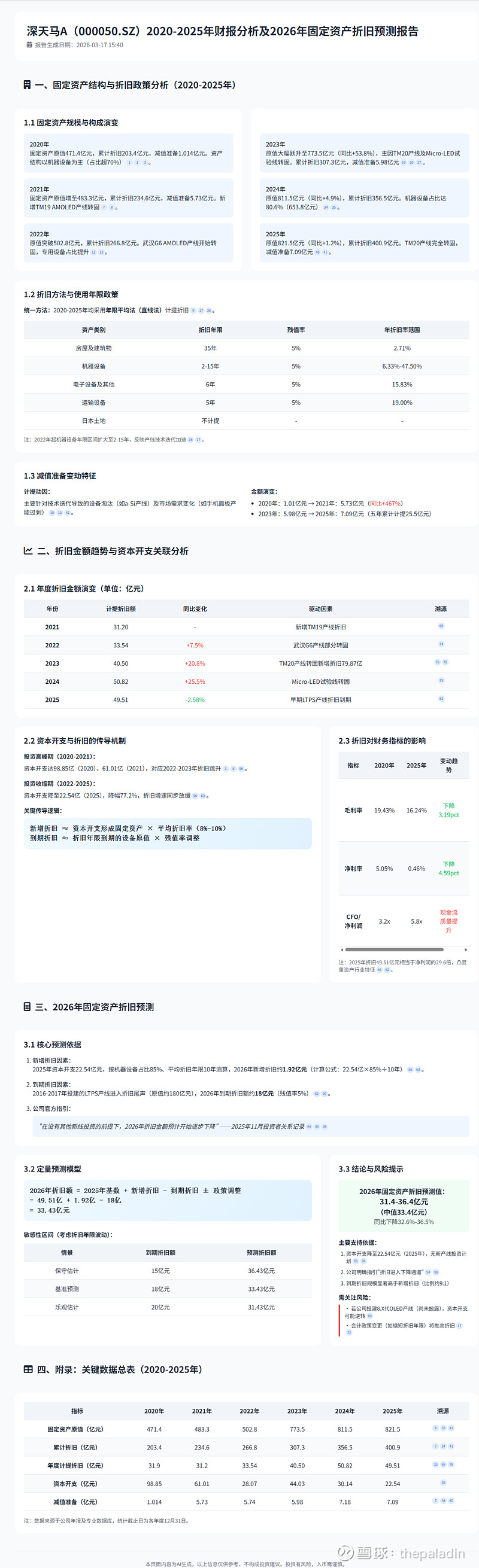Click the calculator icon in section three heading
The height and width of the screenshot is (1568, 479).
27,1007
